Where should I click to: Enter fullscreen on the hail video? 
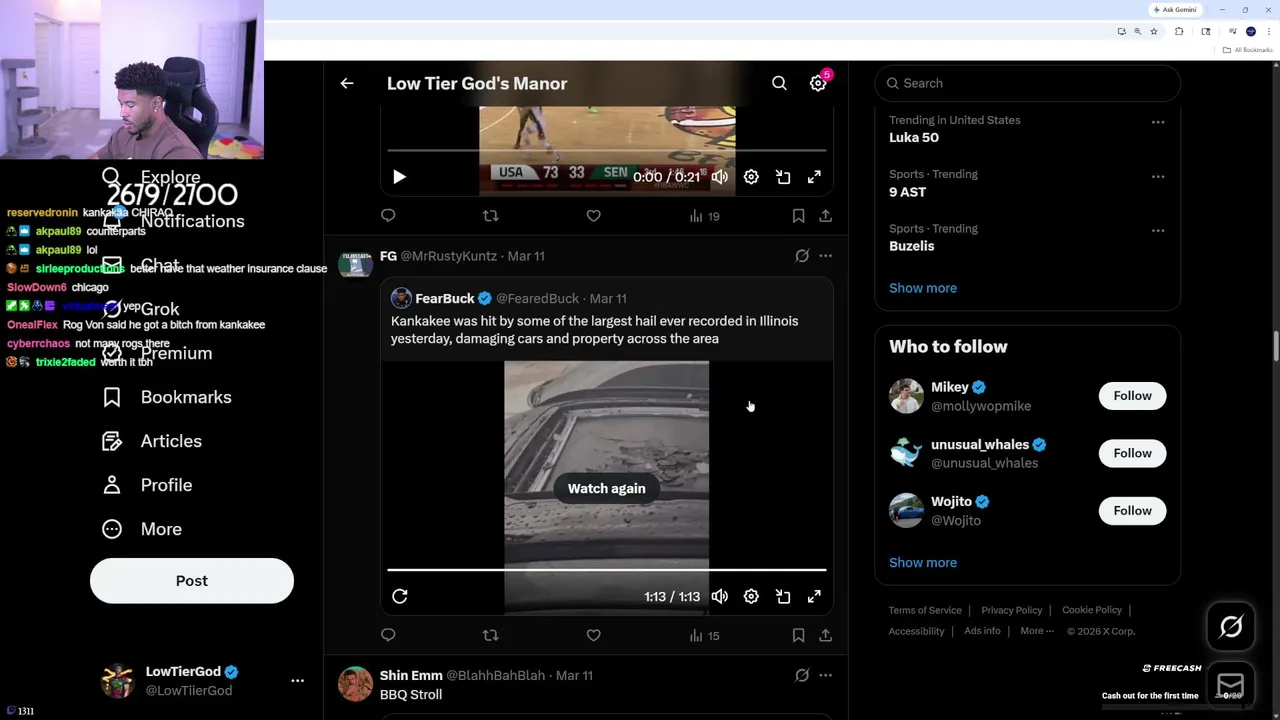pyautogui.click(x=814, y=596)
